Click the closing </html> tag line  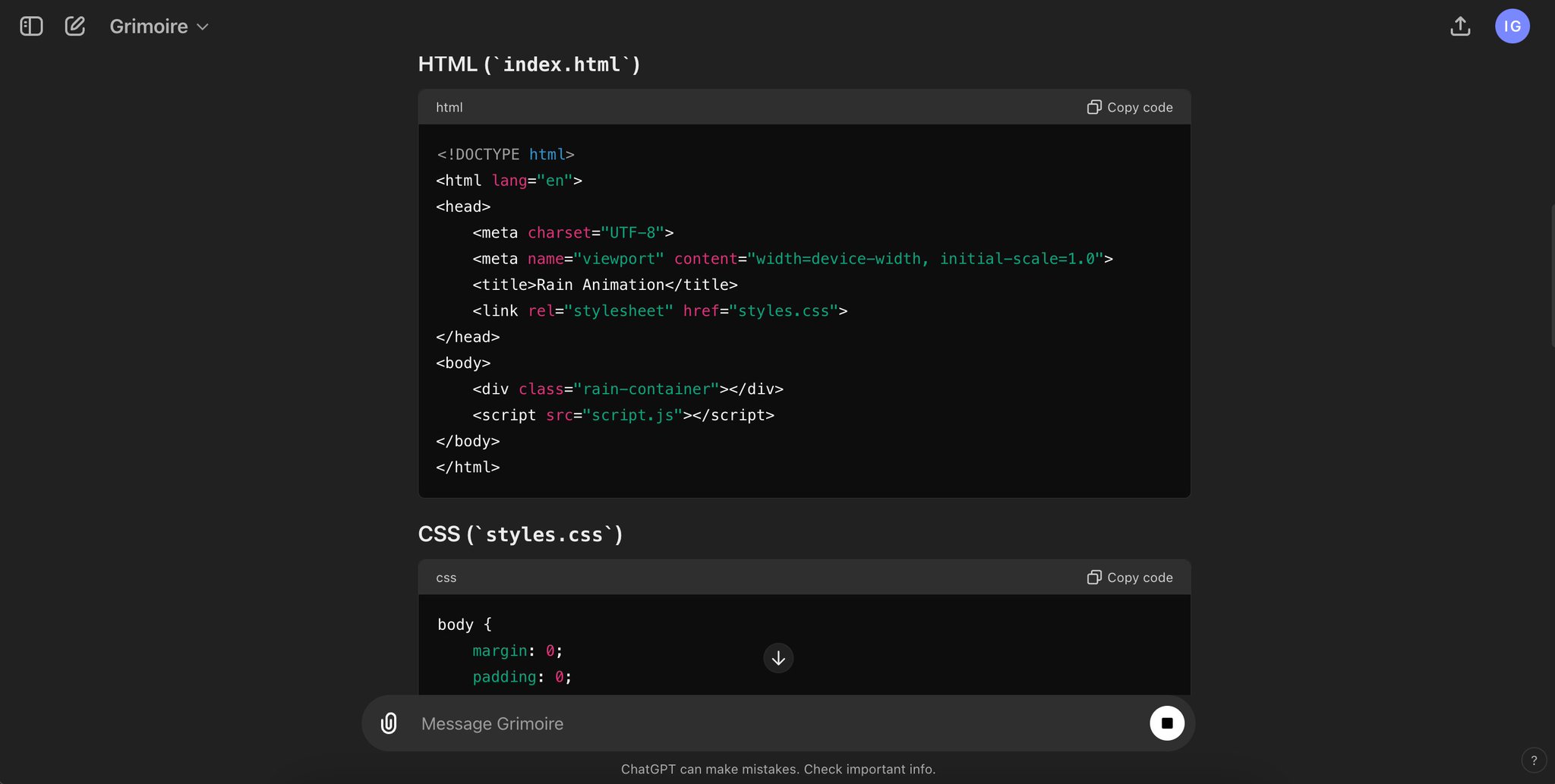tap(468, 468)
